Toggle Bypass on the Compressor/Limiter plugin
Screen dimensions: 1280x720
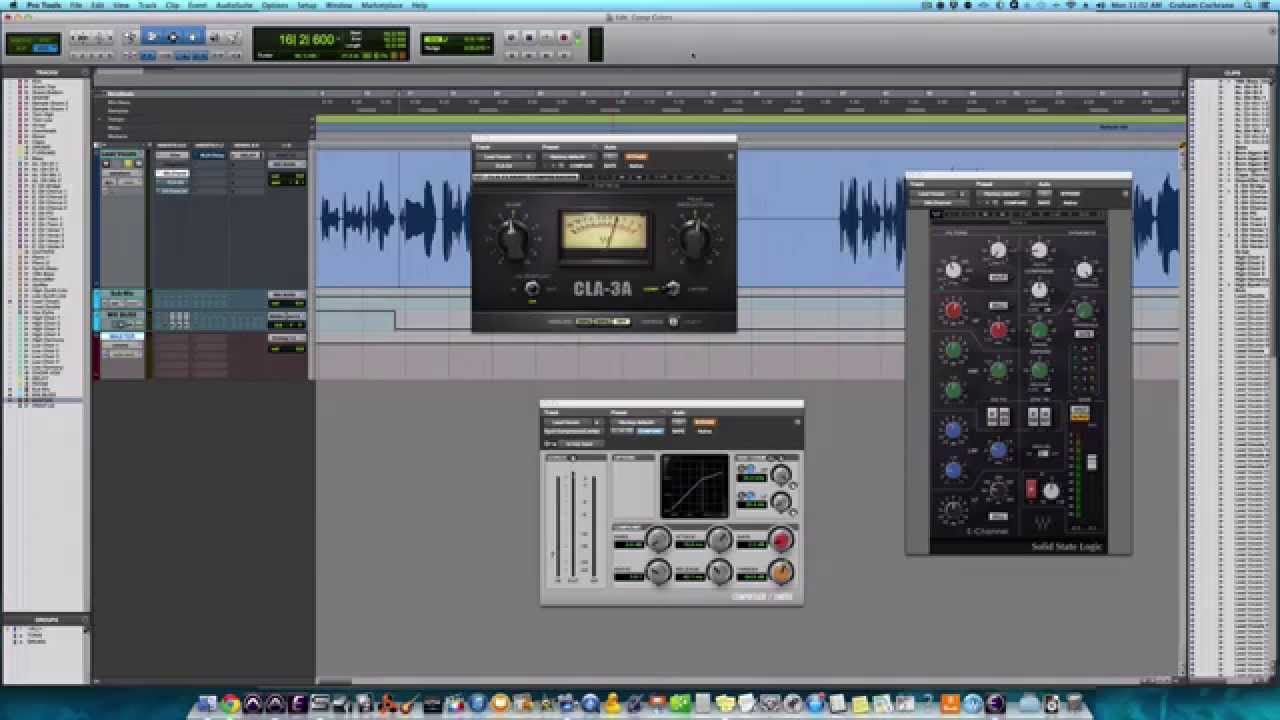tap(705, 422)
